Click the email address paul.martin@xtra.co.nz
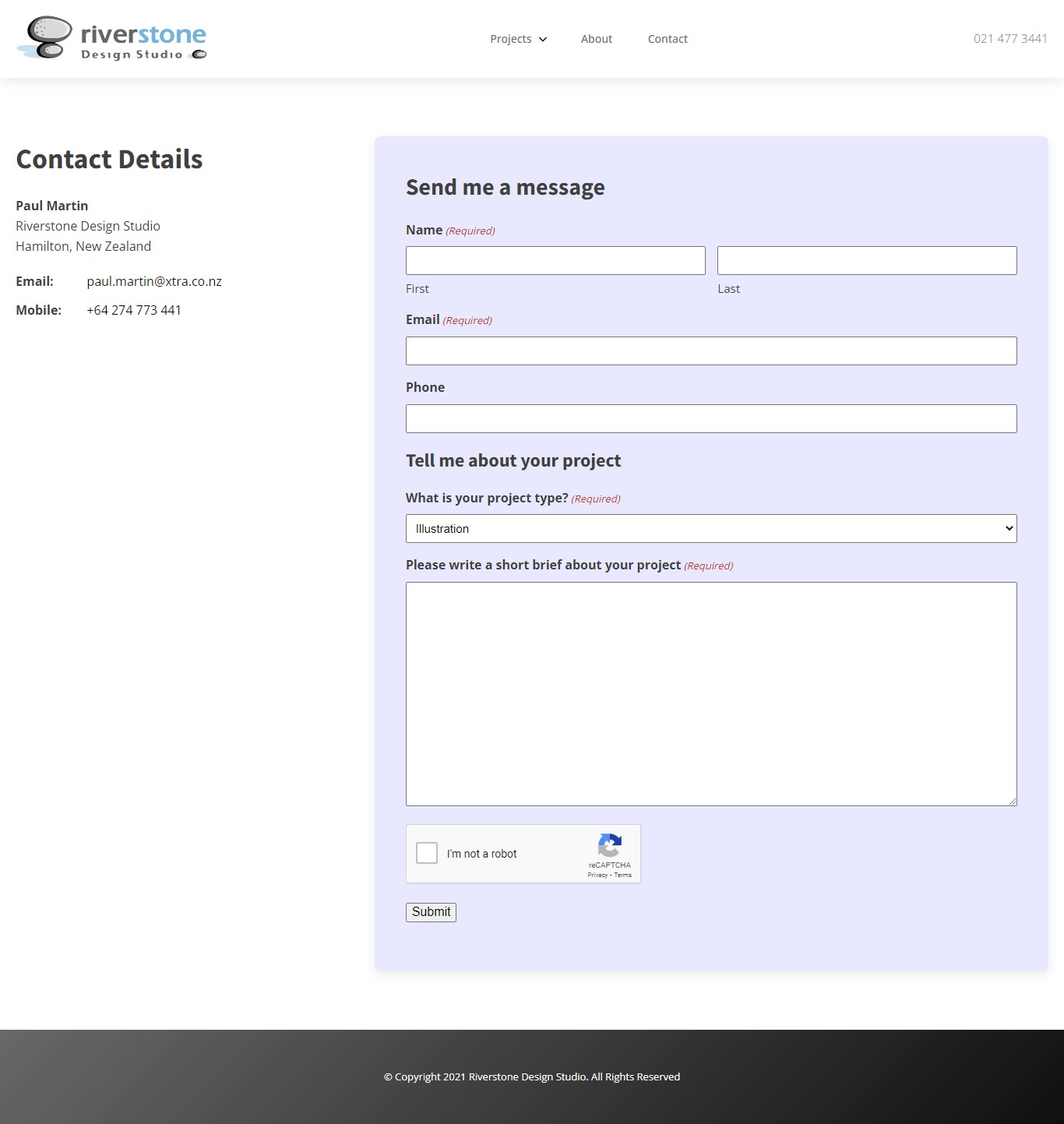The image size is (1064, 1124). tap(153, 281)
